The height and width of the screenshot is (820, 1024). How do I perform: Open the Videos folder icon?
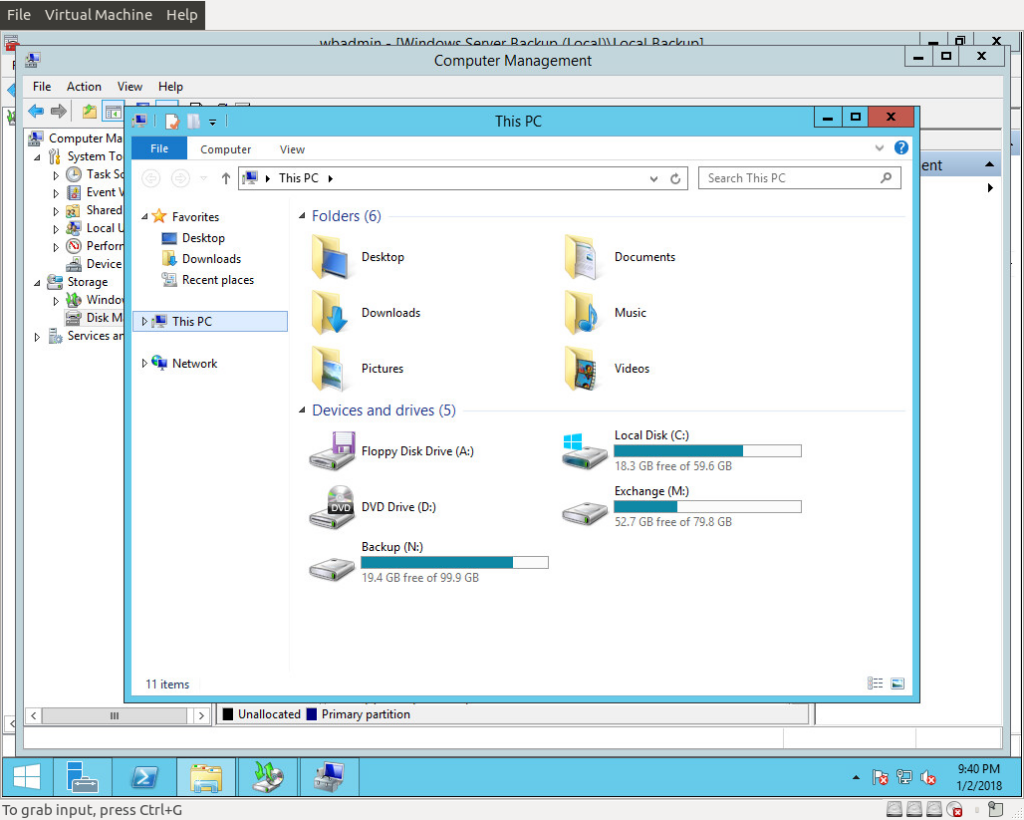tap(581, 368)
